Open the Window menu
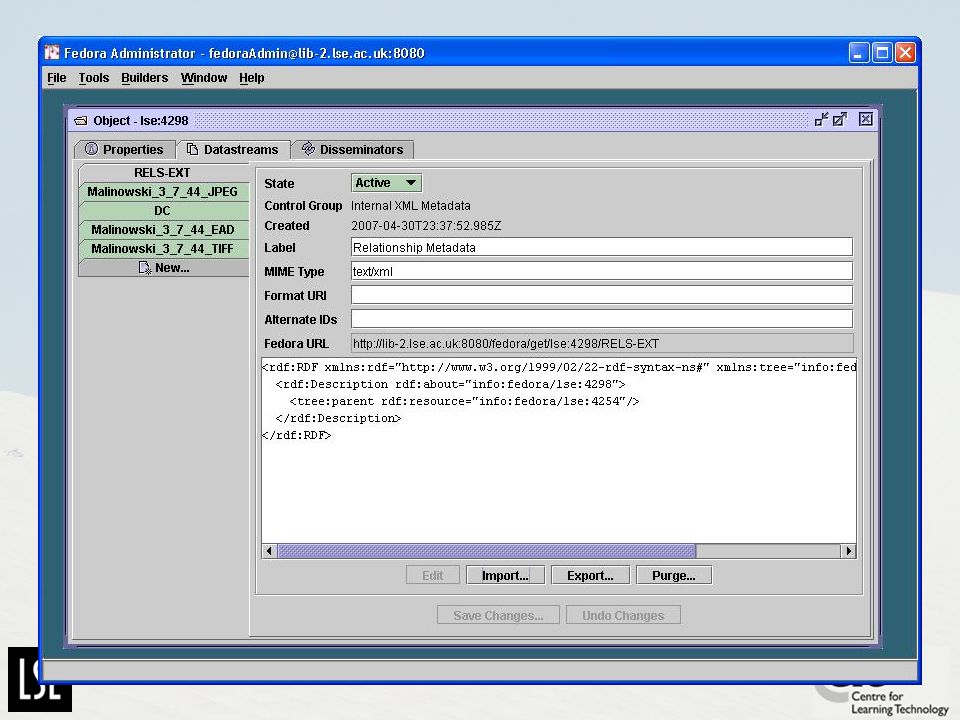This screenshot has width=960, height=720. [x=204, y=78]
